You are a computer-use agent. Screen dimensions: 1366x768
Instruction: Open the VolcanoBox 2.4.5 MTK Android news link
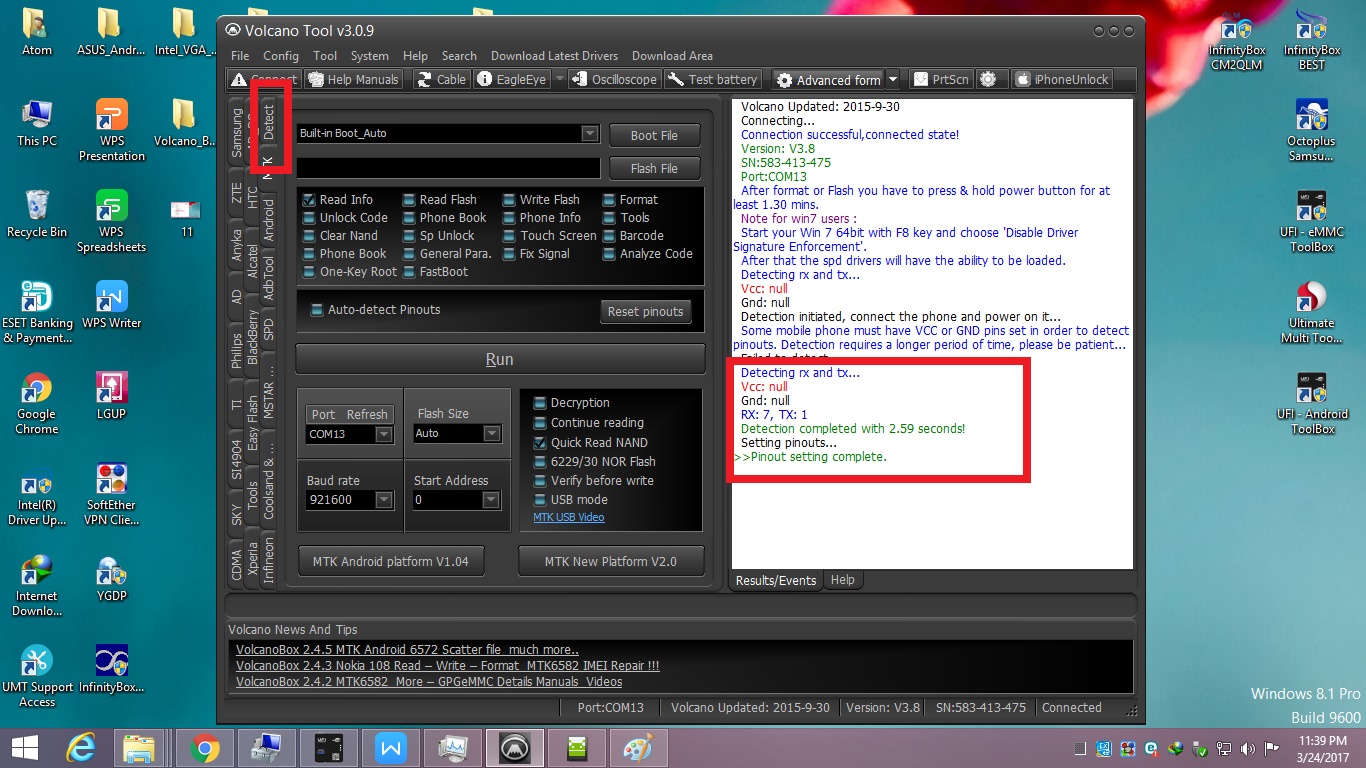coord(407,650)
